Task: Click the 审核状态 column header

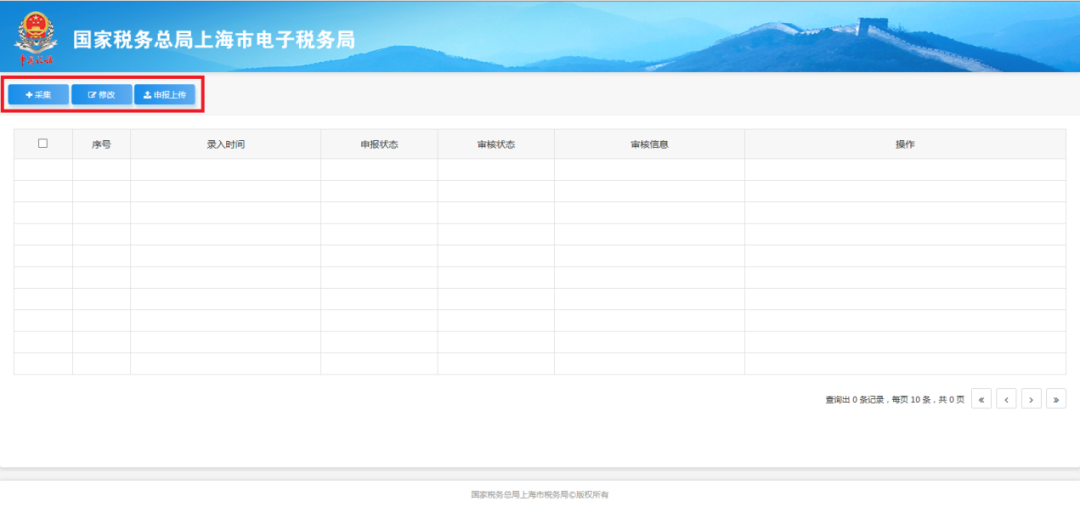Action: click(496, 145)
